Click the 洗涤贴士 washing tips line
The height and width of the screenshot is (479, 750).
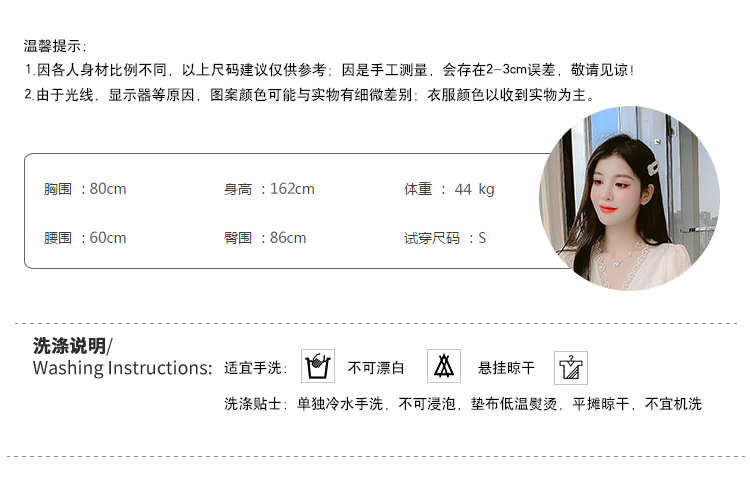click(x=463, y=404)
